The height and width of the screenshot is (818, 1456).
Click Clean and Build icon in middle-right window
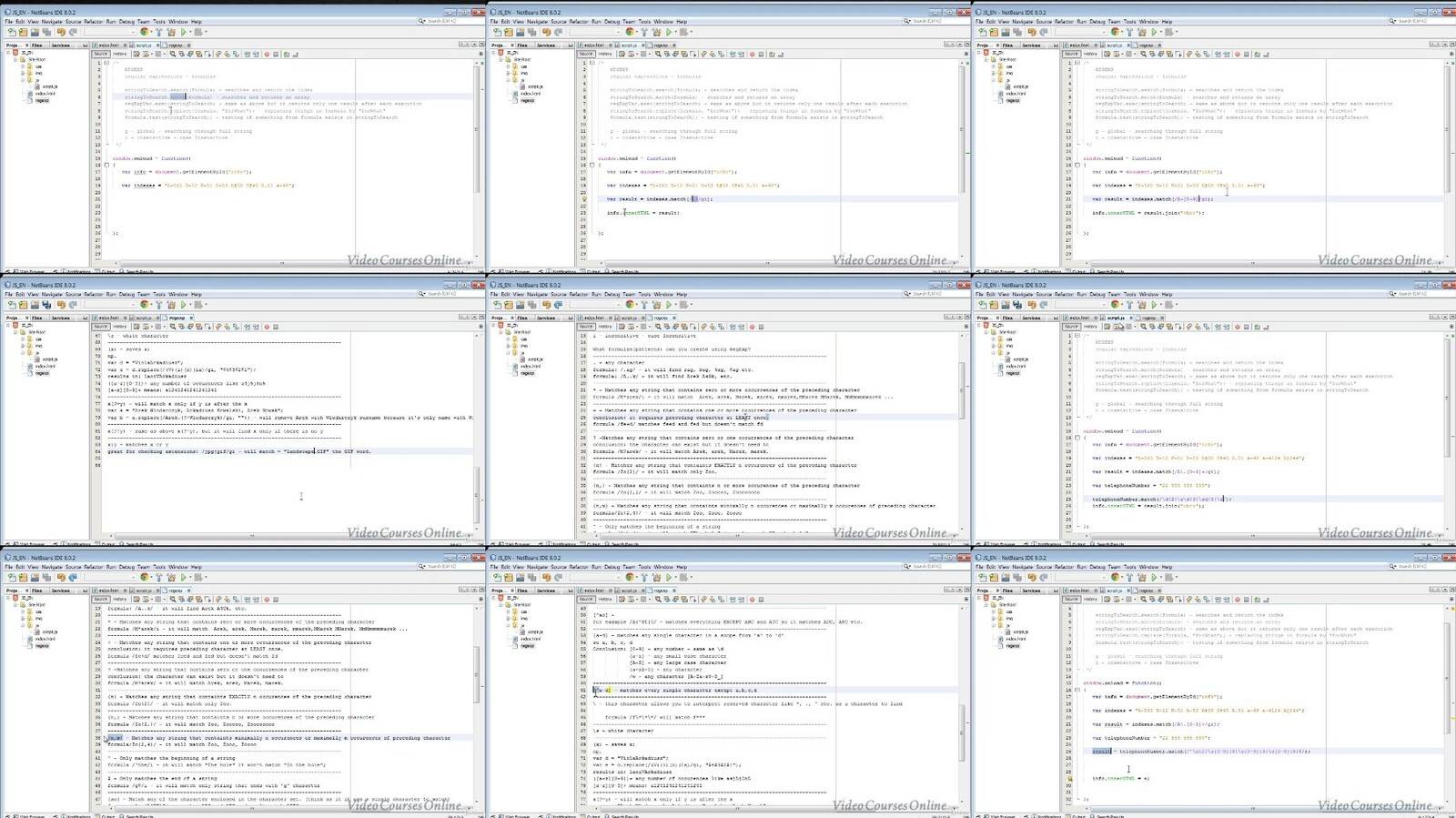[x=1142, y=305]
